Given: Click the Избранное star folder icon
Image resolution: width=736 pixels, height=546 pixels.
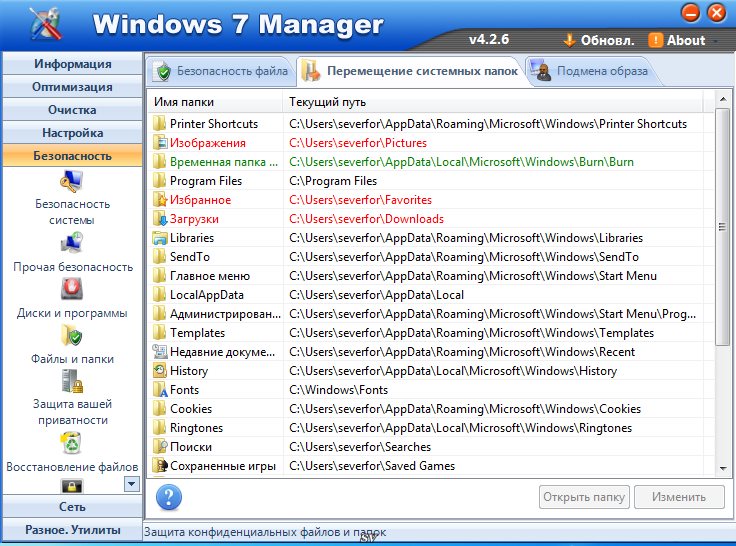Looking at the screenshot, I should coord(160,200).
